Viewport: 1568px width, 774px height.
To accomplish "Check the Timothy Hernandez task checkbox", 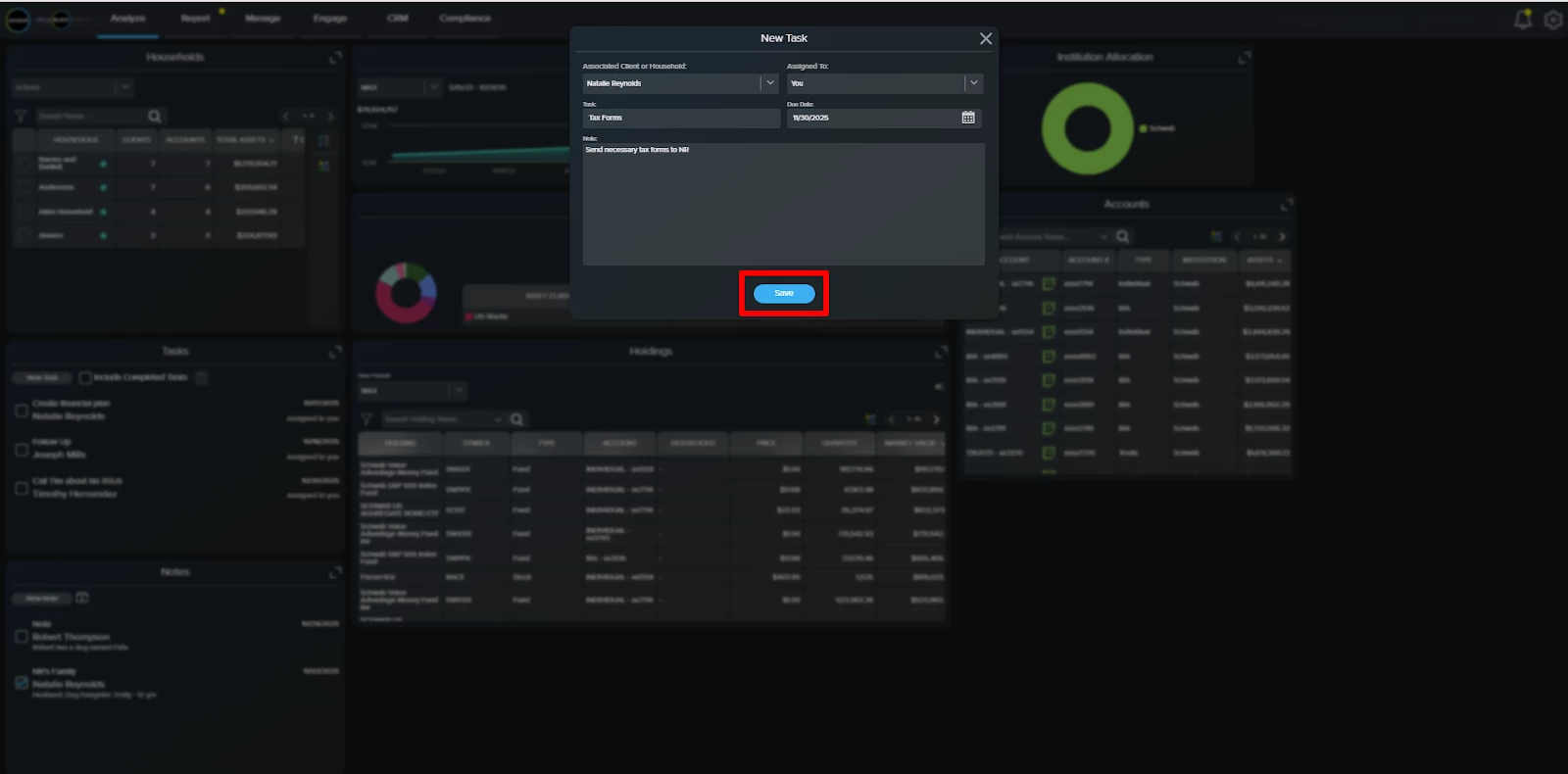I will (22, 488).
